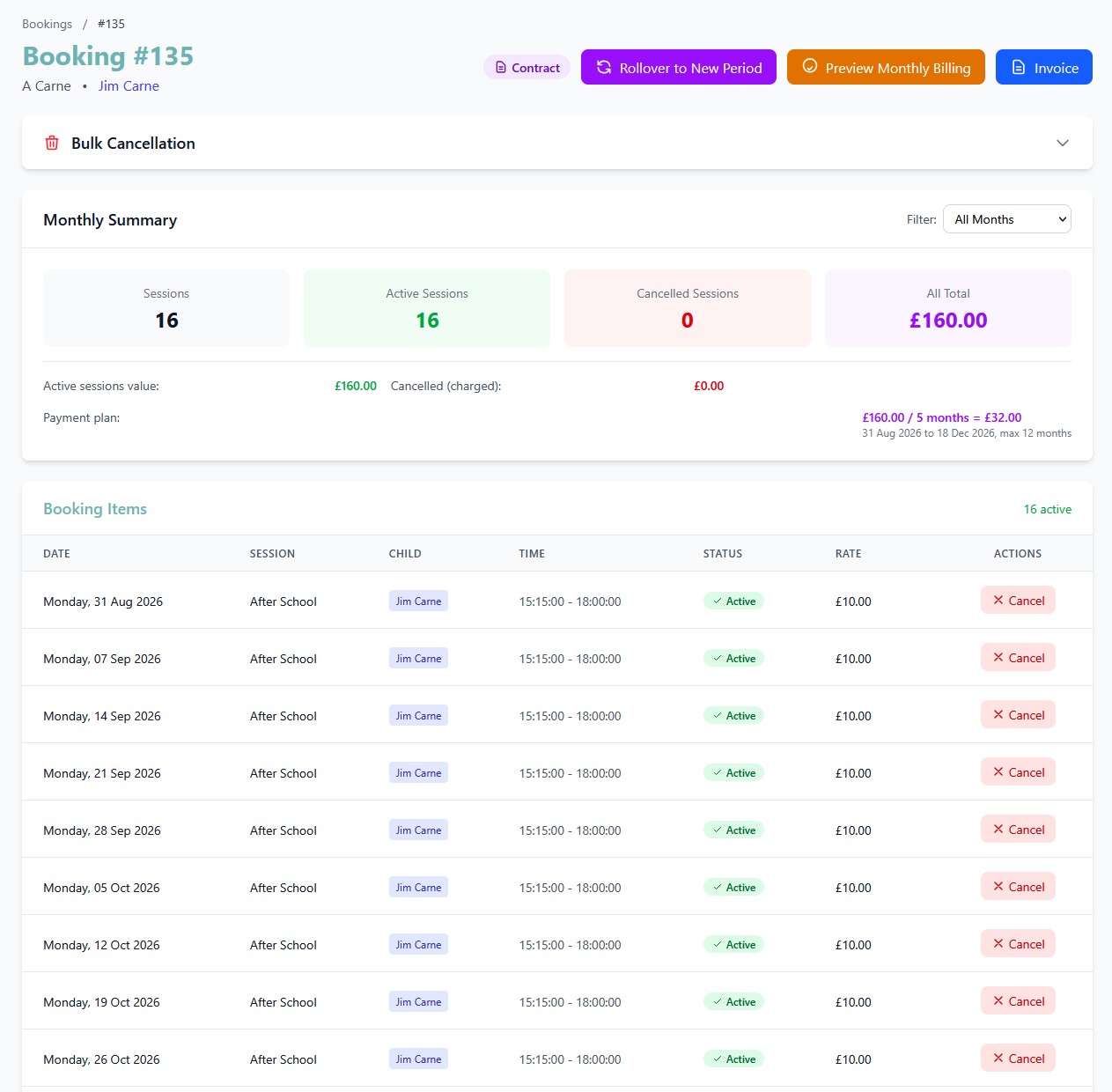Click the rollover arrows icon
This screenshot has width=1112, height=1092.
pos(604,67)
